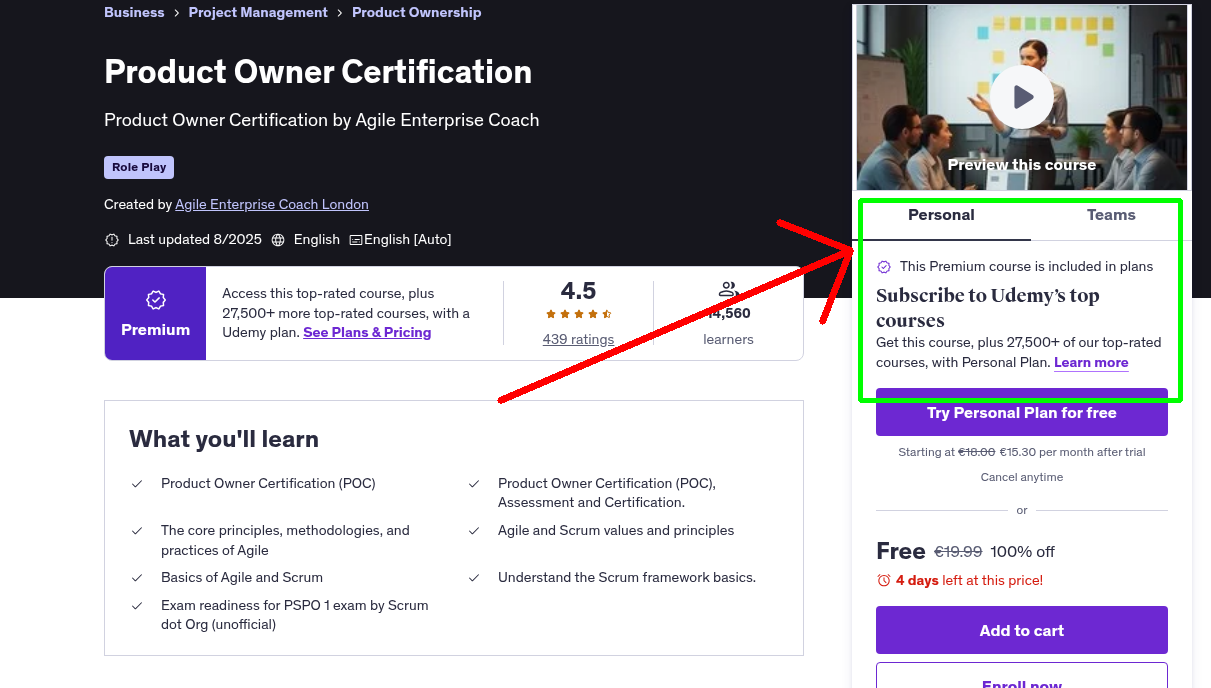The height and width of the screenshot is (688, 1211).
Task: Open Agile Enterprise Coach London profile
Action: point(272,204)
